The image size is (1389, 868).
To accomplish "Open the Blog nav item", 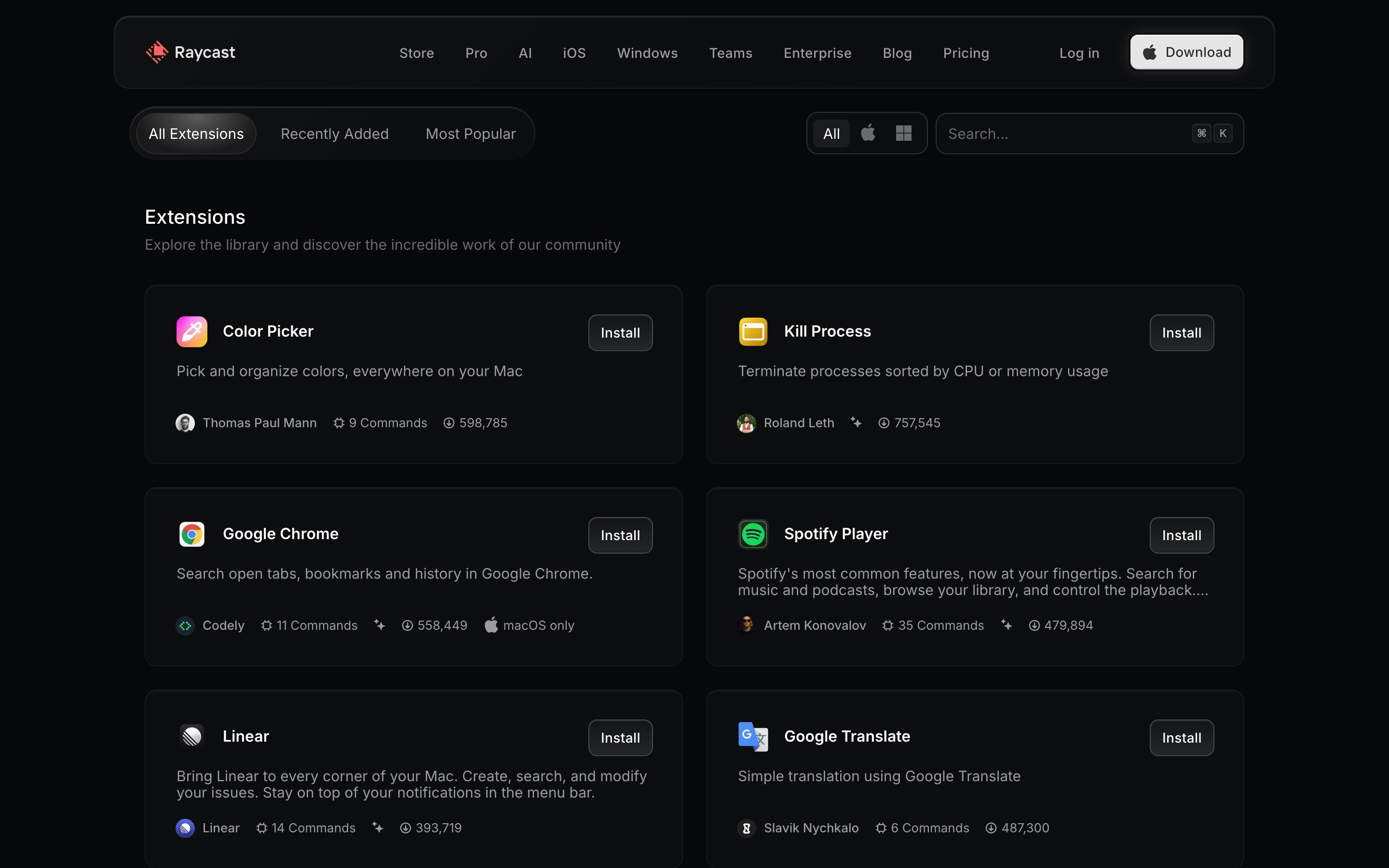I will [x=897, y=53].
